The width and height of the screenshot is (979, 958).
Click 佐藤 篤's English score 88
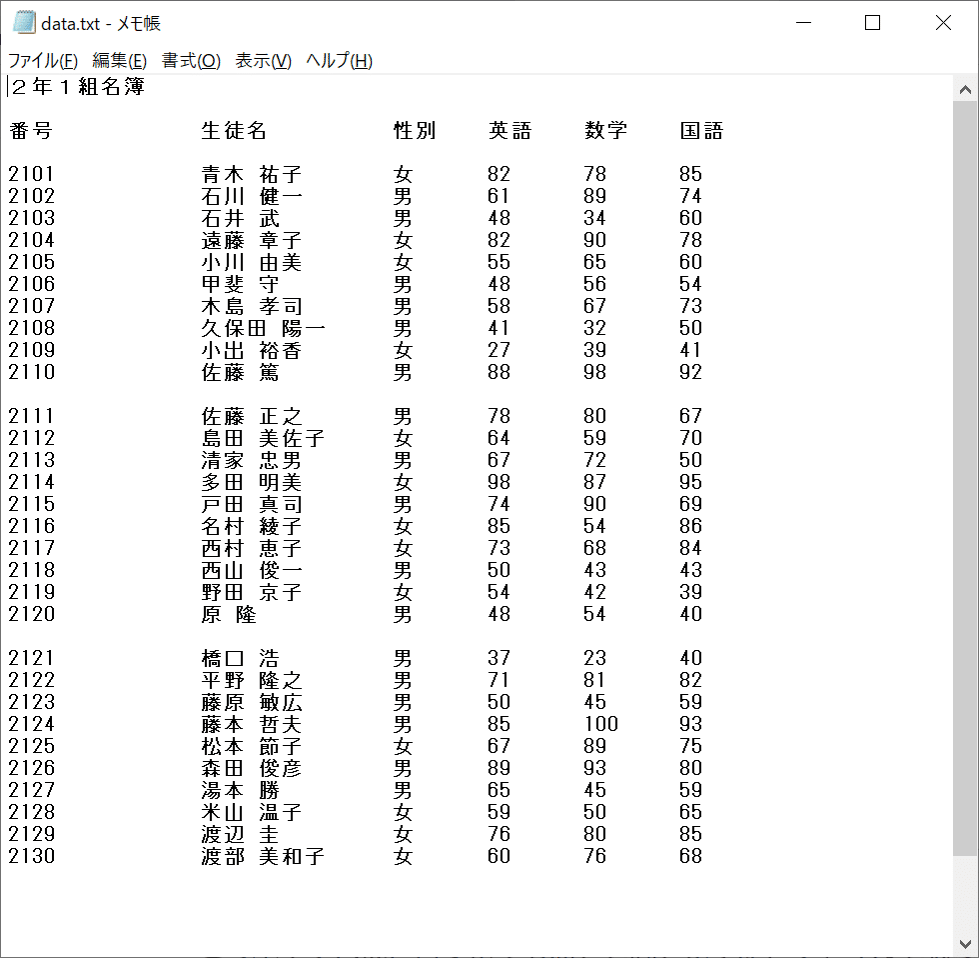coord(497,371)
